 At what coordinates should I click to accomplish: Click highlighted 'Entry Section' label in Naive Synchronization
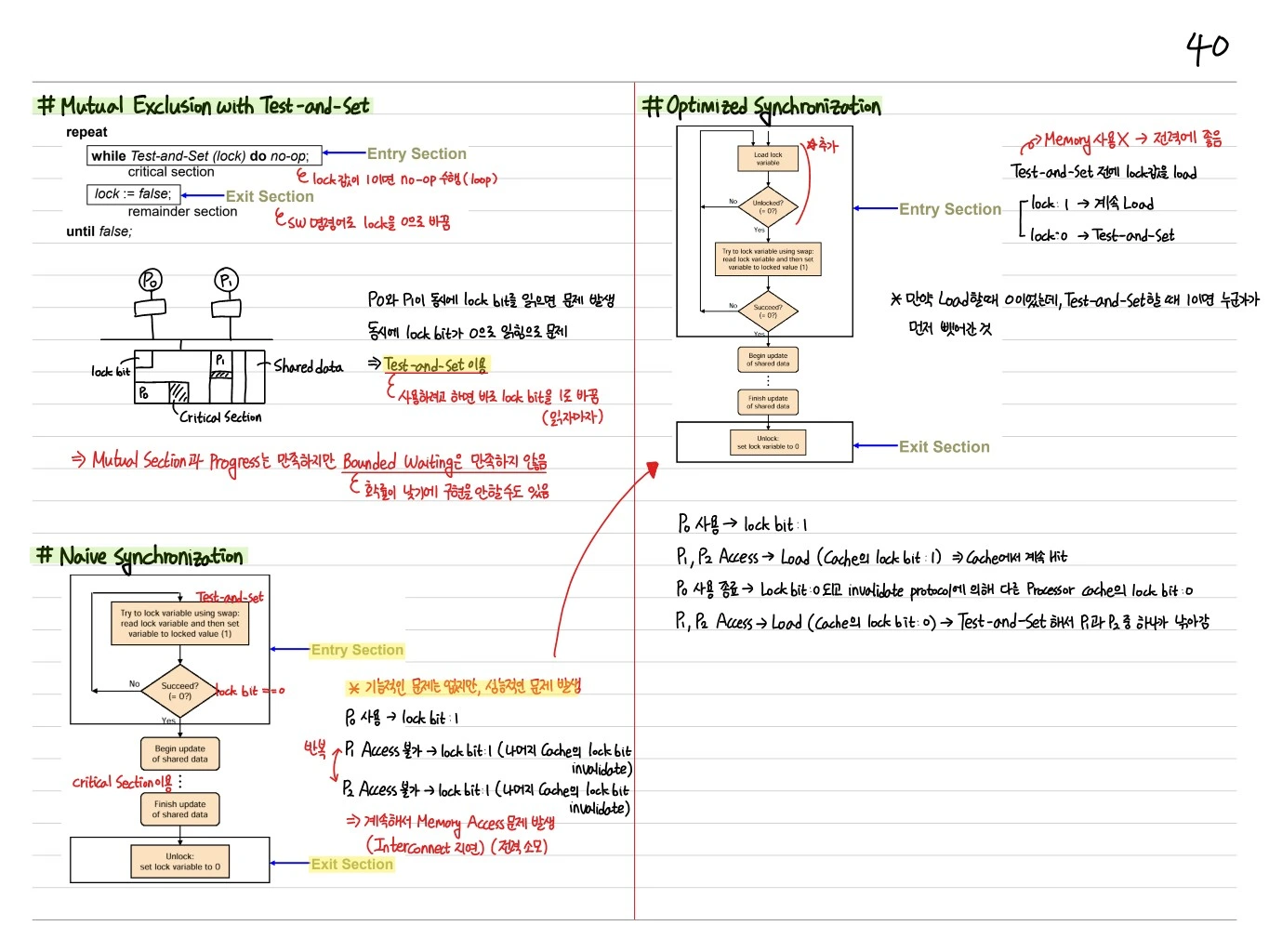[357, 650]
